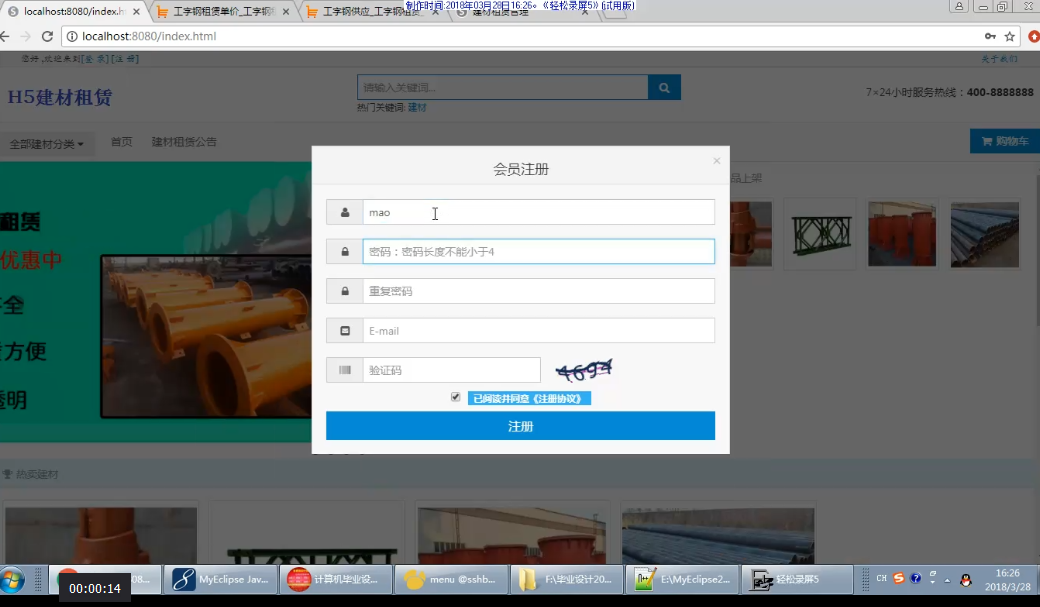Click the browser address bar
Viewport: 1040px width, 607px height.
[524, 36]
